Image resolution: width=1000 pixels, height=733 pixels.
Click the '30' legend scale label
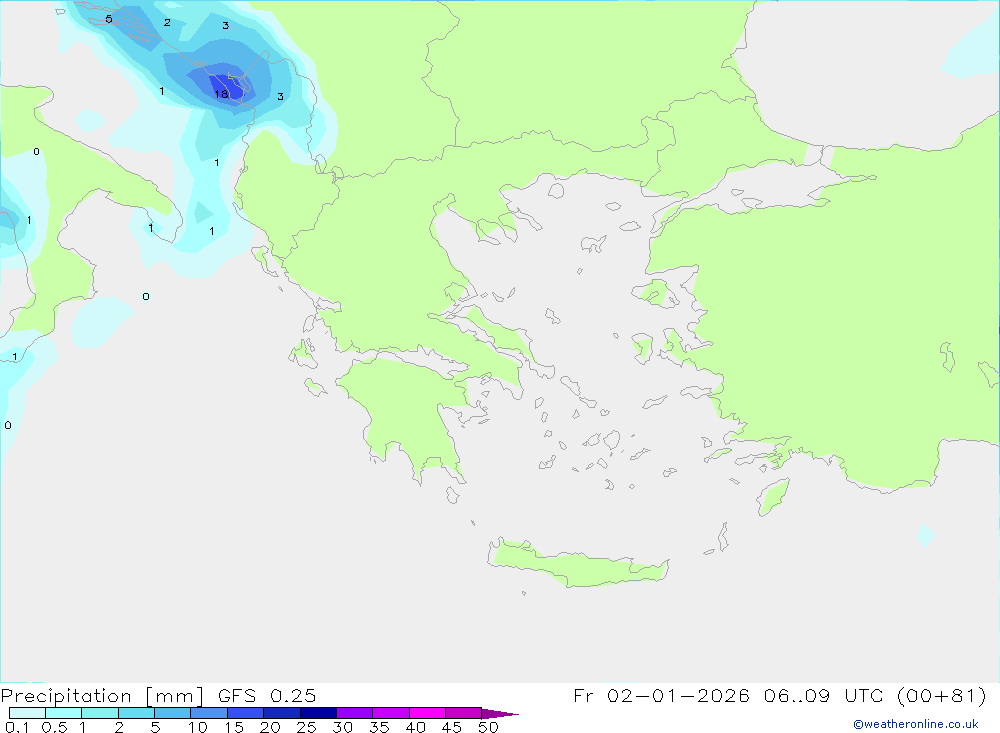point(342,727)
